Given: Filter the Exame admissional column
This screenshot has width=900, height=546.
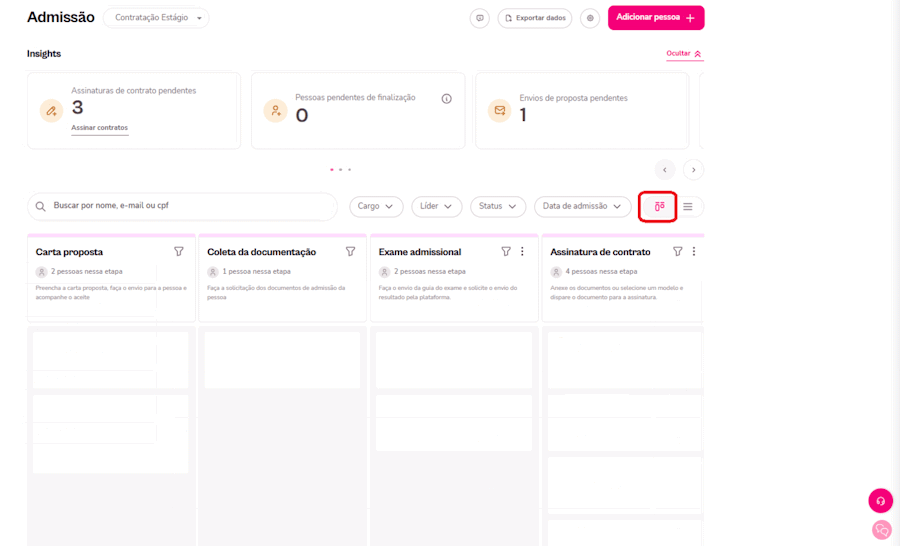Looking at the screenshot, I should [x=506, y=251].
